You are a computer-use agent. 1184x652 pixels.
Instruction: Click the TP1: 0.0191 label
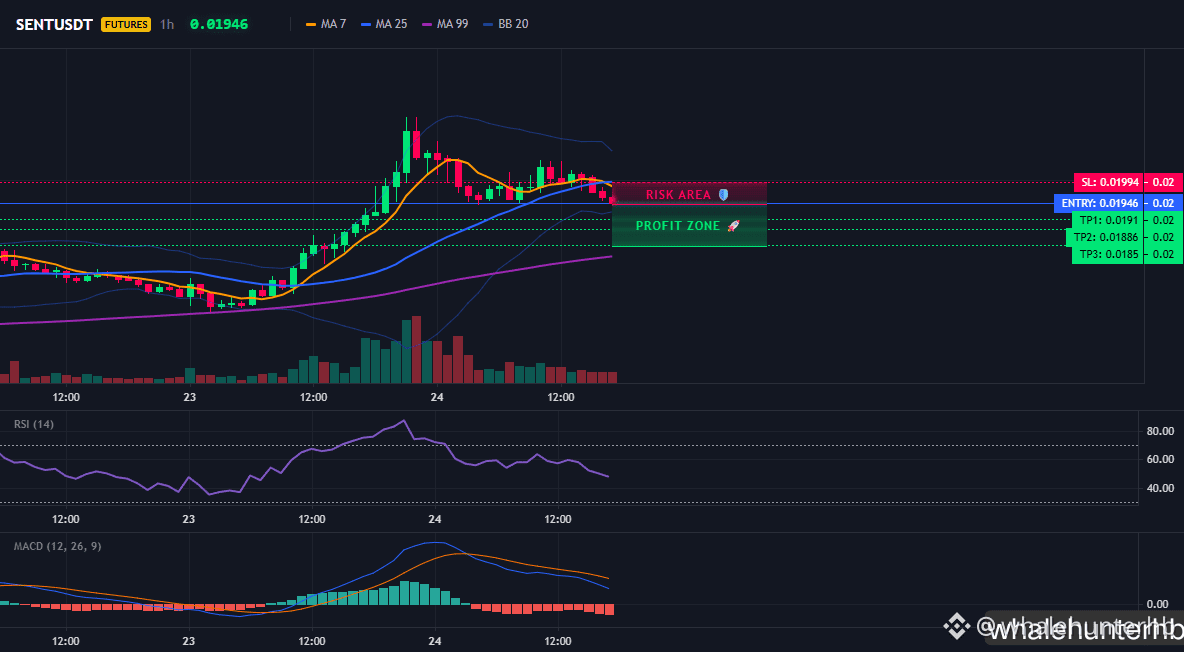click(1108, 220)
